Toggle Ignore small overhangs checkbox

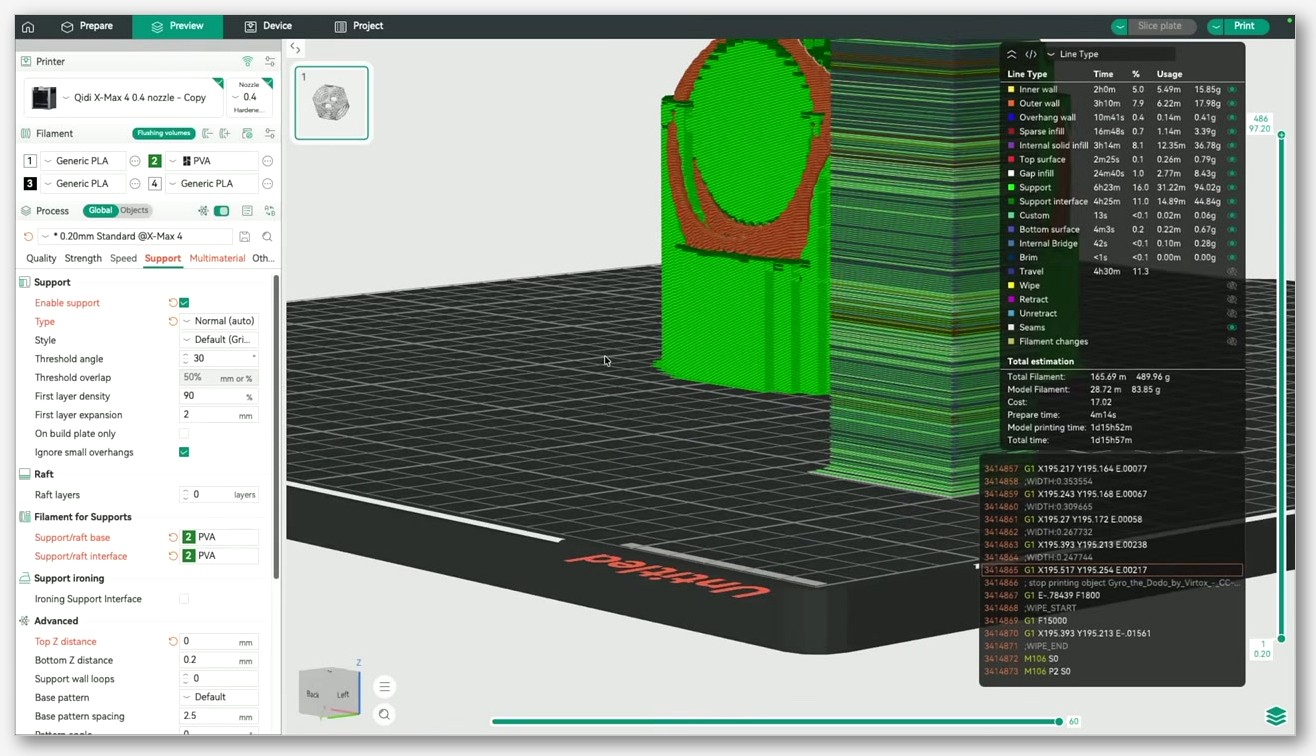click(x=184, y=452)
